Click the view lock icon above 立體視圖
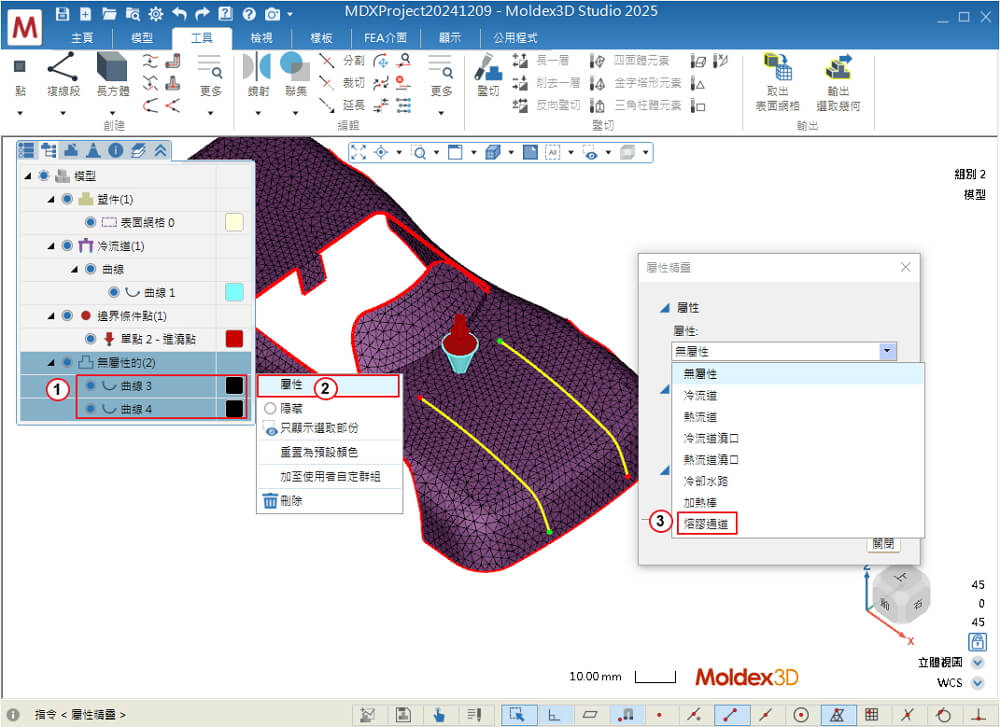The width and height of the screenshot is (1000, 727). click(977, 641)
